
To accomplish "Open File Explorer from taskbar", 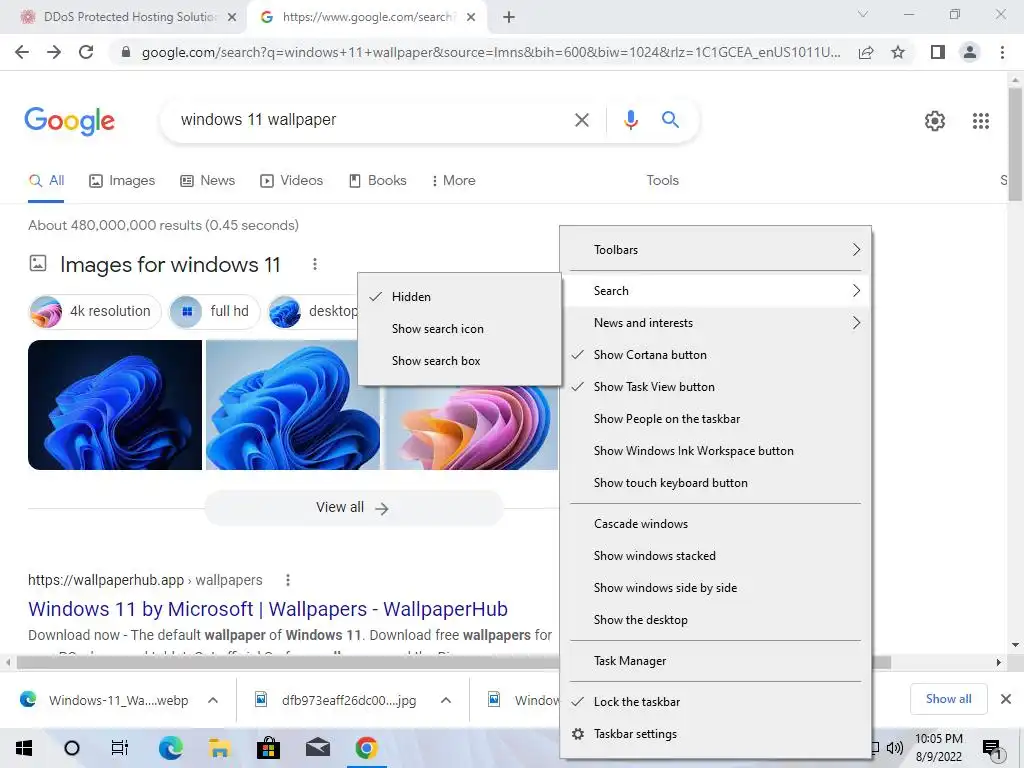I will point(219,748).
